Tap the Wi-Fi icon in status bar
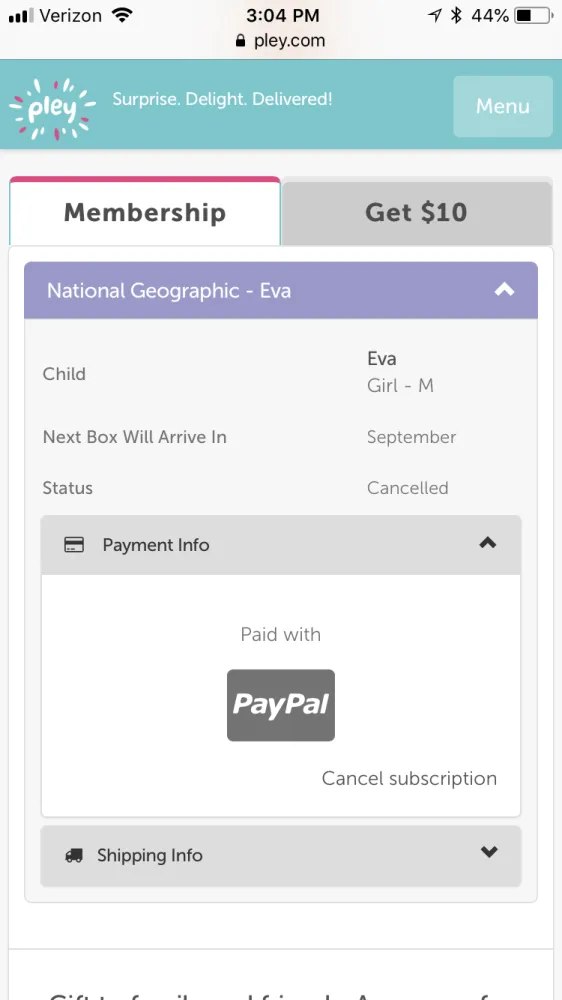Image resolution: width=562 pixels, height=1000 pixels. click(121, 15)
